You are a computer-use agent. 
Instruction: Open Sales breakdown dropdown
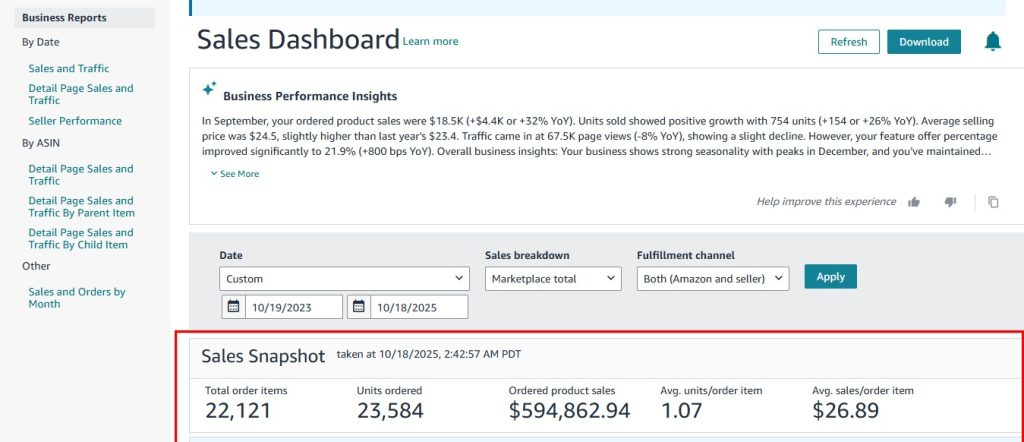[x=552, y=279]
